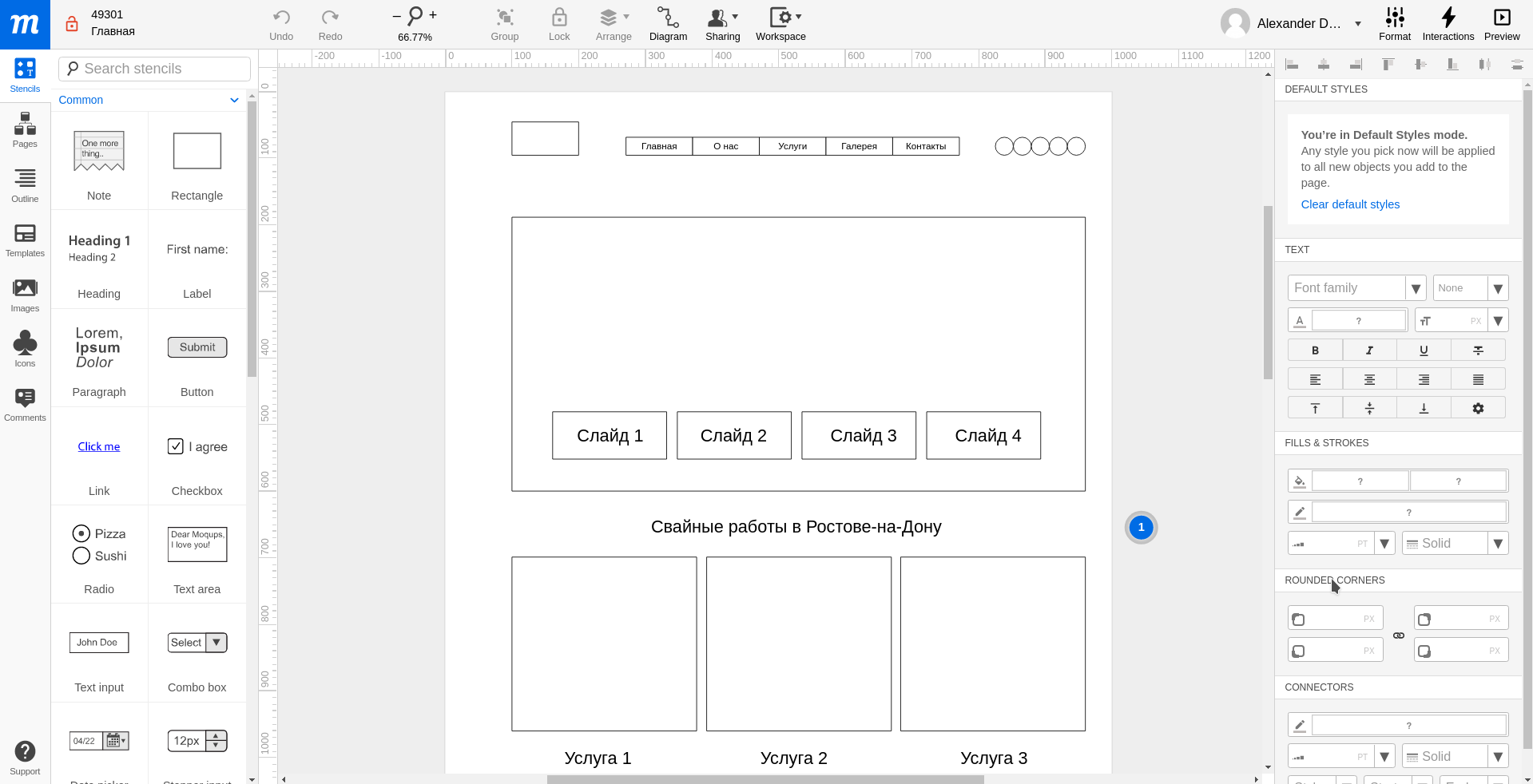Click the Group toolbar icon
1533x784 pixels.
pos(504,25)
